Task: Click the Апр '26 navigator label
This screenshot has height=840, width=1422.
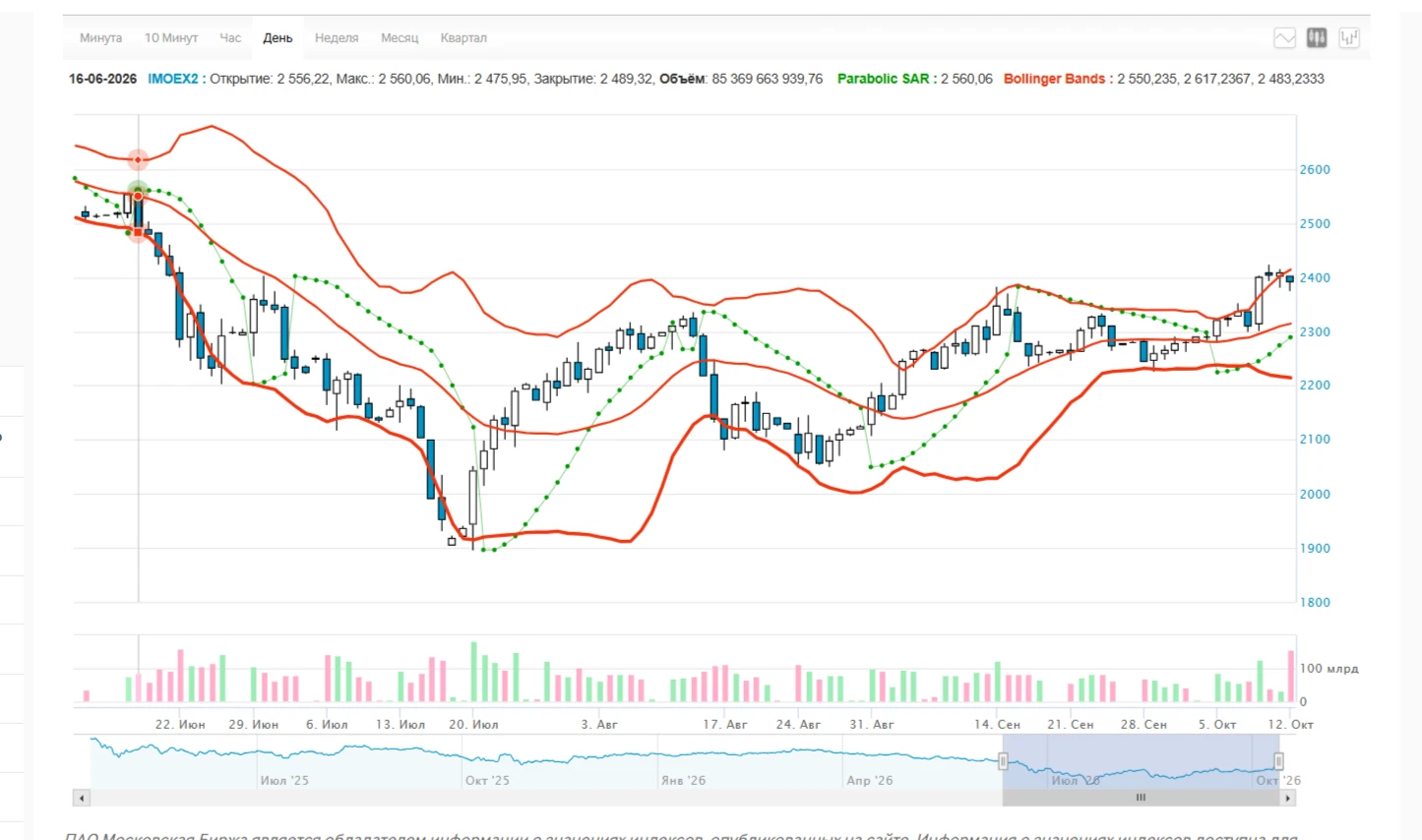Action: (x=870, y=780)
